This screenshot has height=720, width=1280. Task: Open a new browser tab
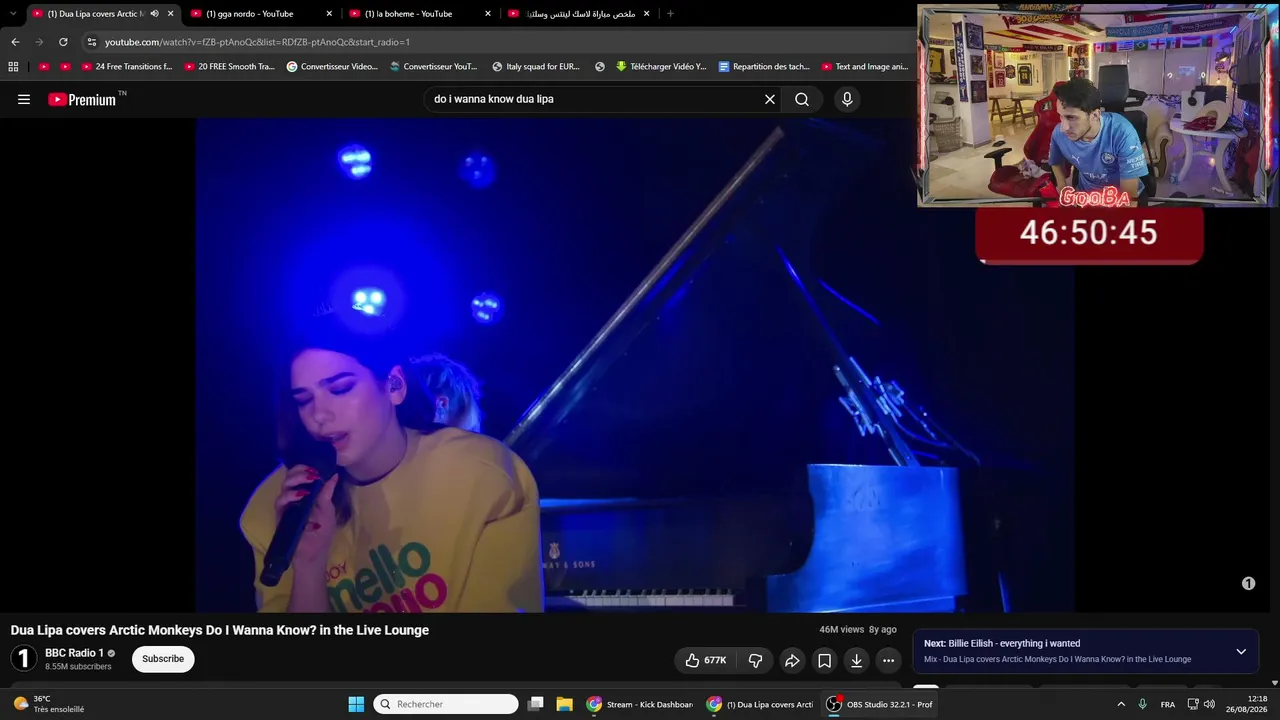coord(670,14)
